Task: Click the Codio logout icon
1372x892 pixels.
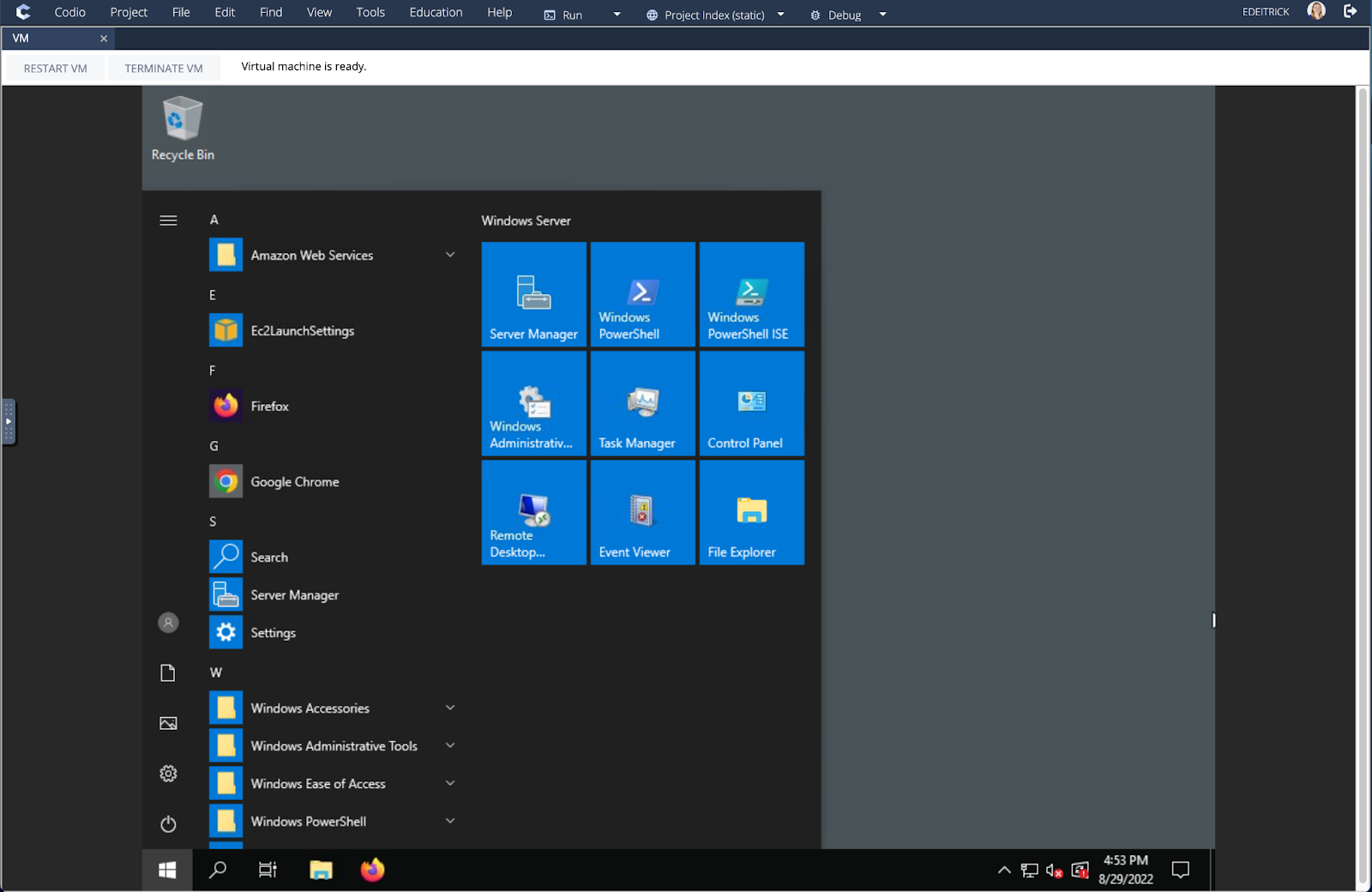Action: pyautogui.click(x=1351, y=11)
